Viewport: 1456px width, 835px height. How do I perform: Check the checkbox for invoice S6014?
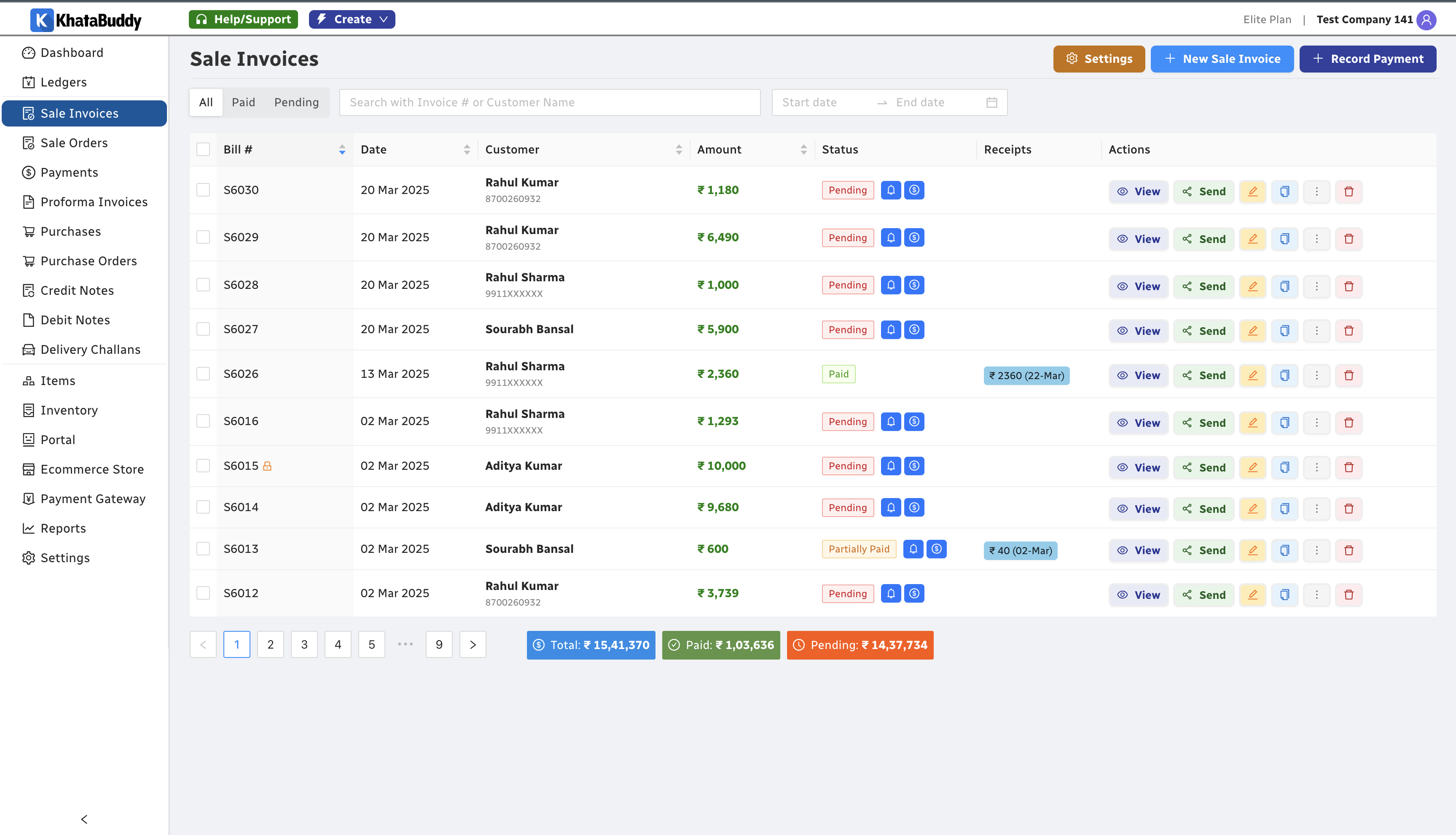click(x=203, y=507)
